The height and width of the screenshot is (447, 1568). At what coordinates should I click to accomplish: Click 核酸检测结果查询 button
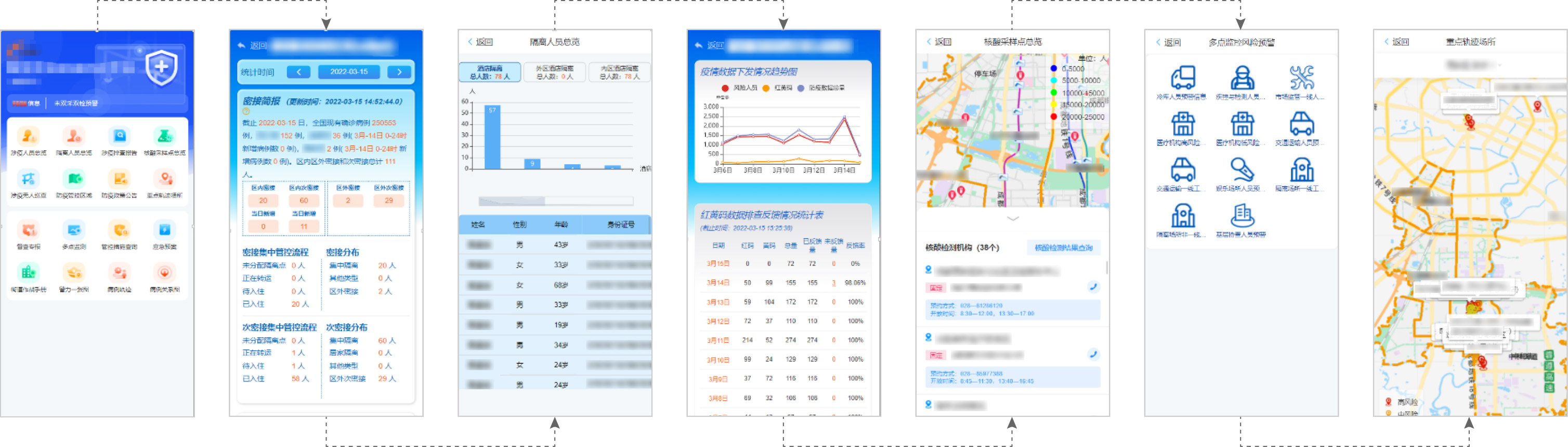point(1063,247)
